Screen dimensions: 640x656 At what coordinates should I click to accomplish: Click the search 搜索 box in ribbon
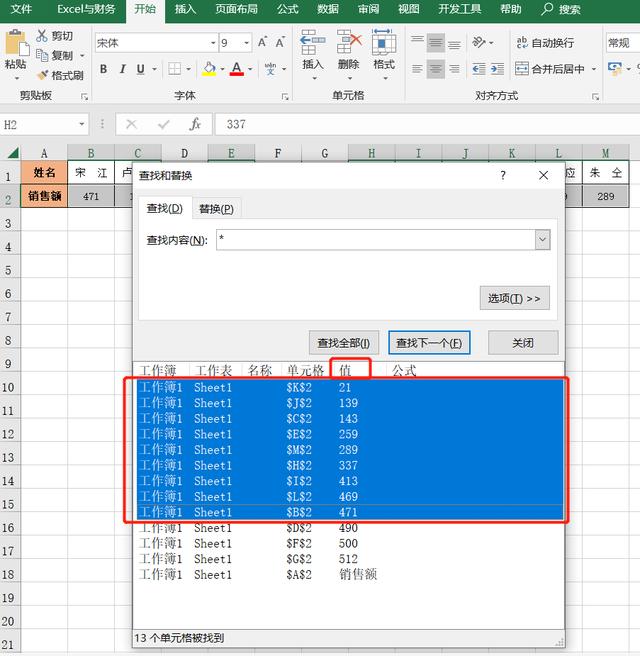[x=561, y=9]
